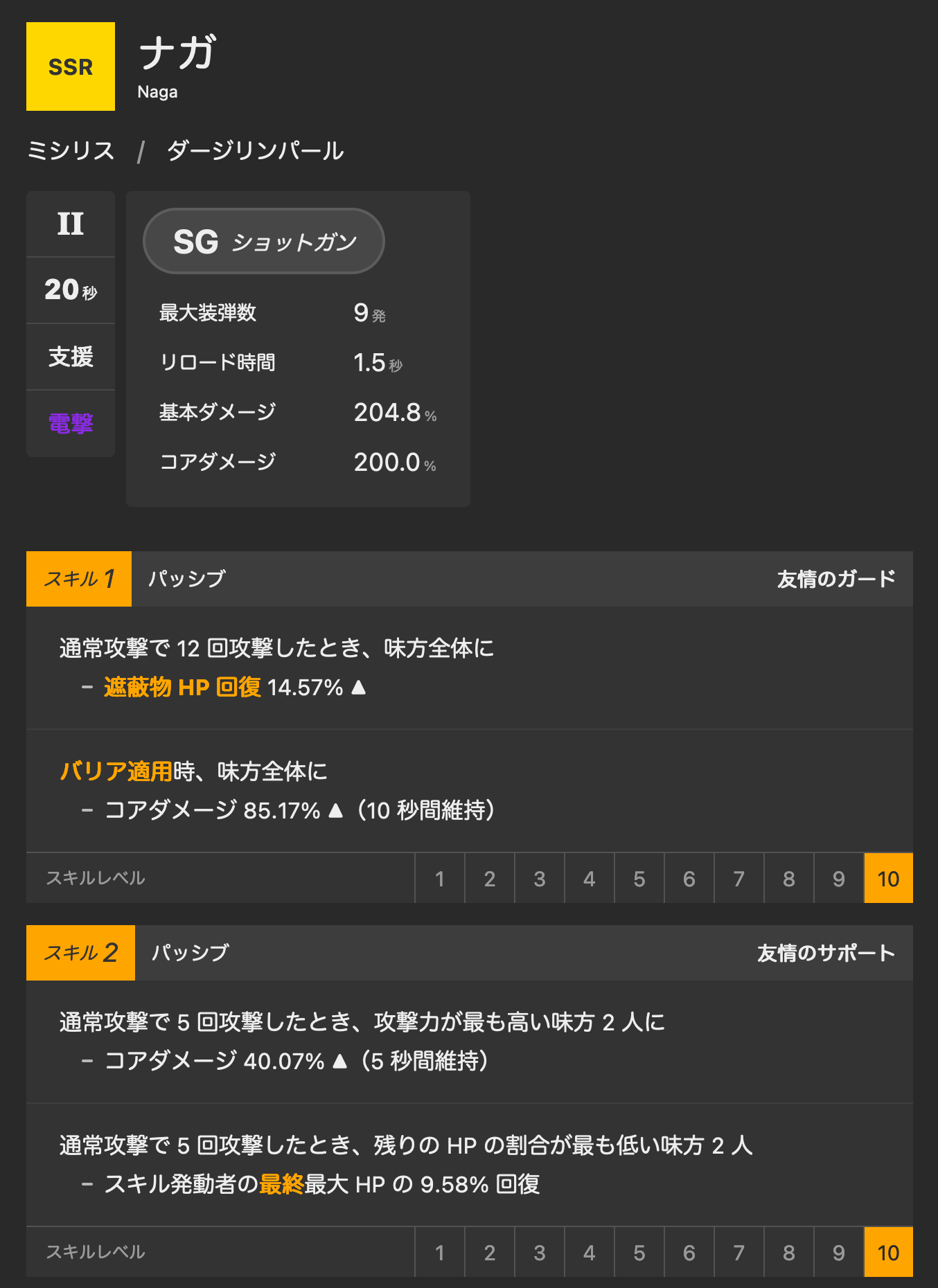Set Skill 1 level to 5

639,879
